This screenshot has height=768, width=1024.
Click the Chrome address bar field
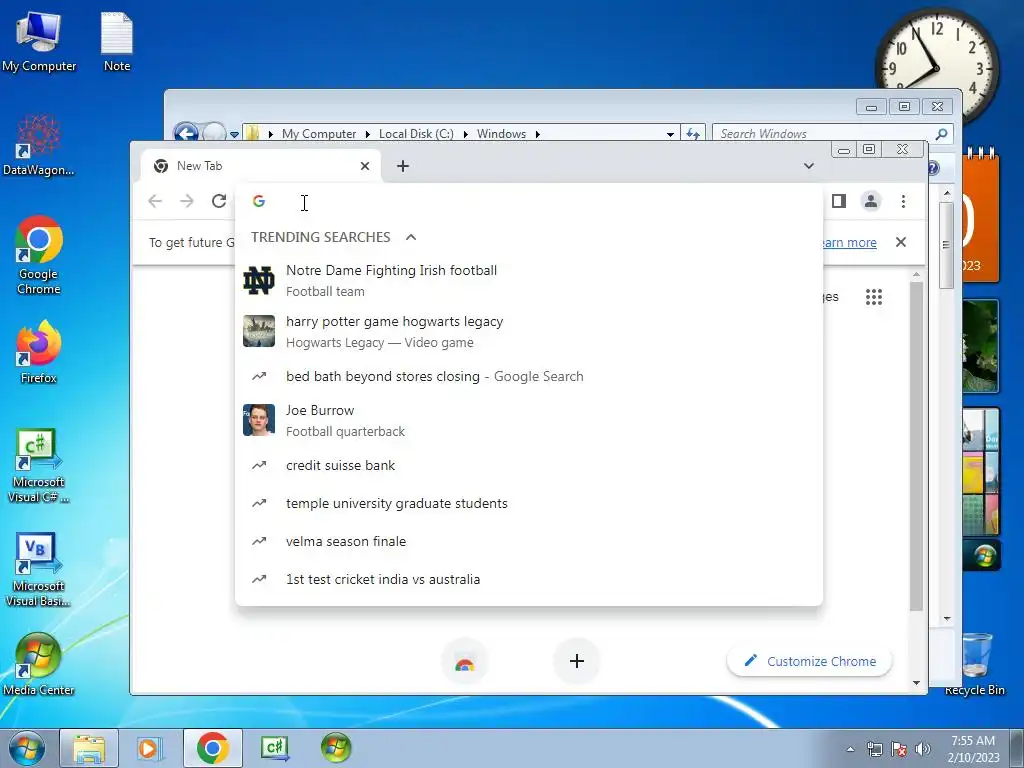[x=529, y=202]
